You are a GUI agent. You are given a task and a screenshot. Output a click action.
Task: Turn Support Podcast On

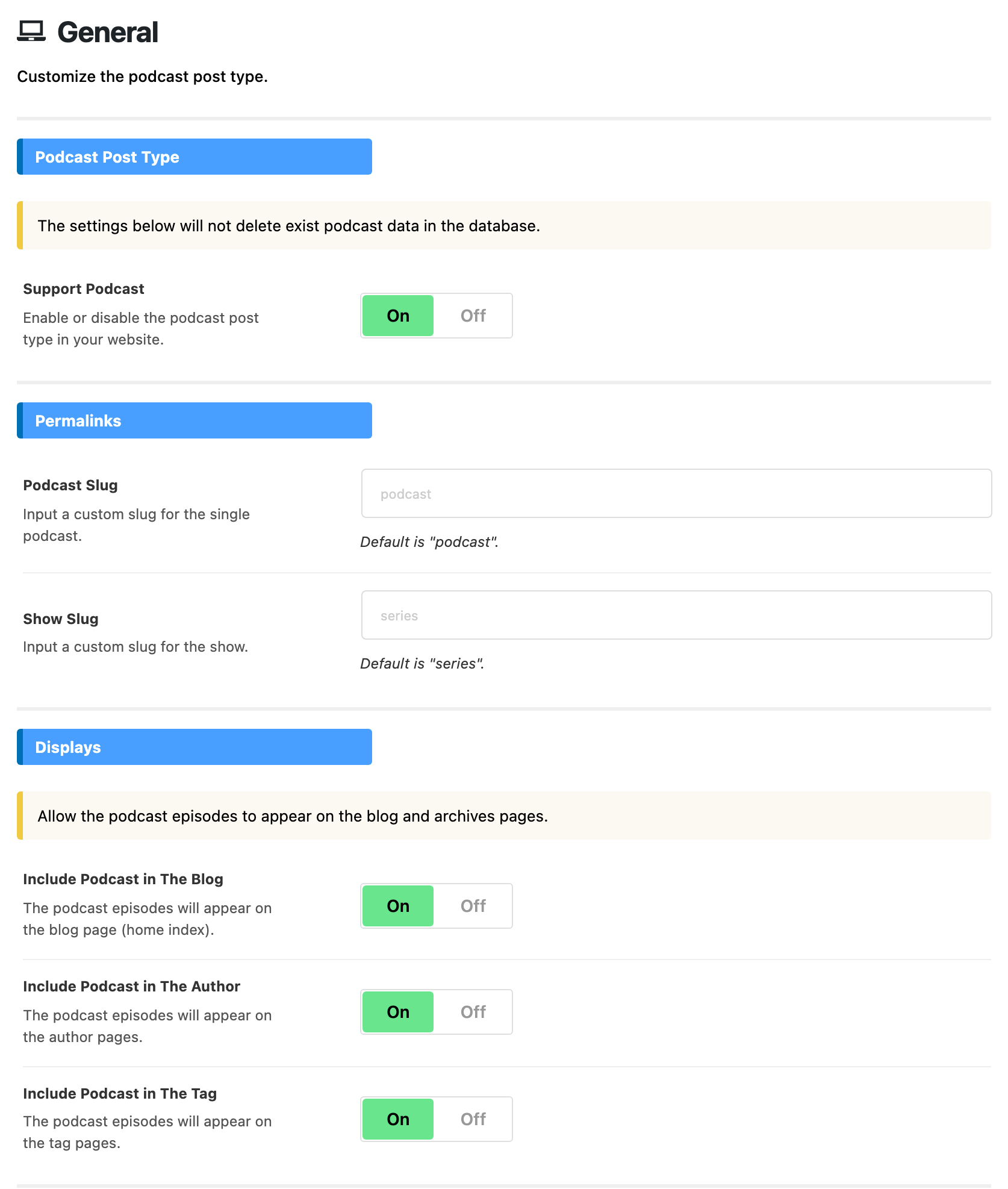tap(398, 316)
